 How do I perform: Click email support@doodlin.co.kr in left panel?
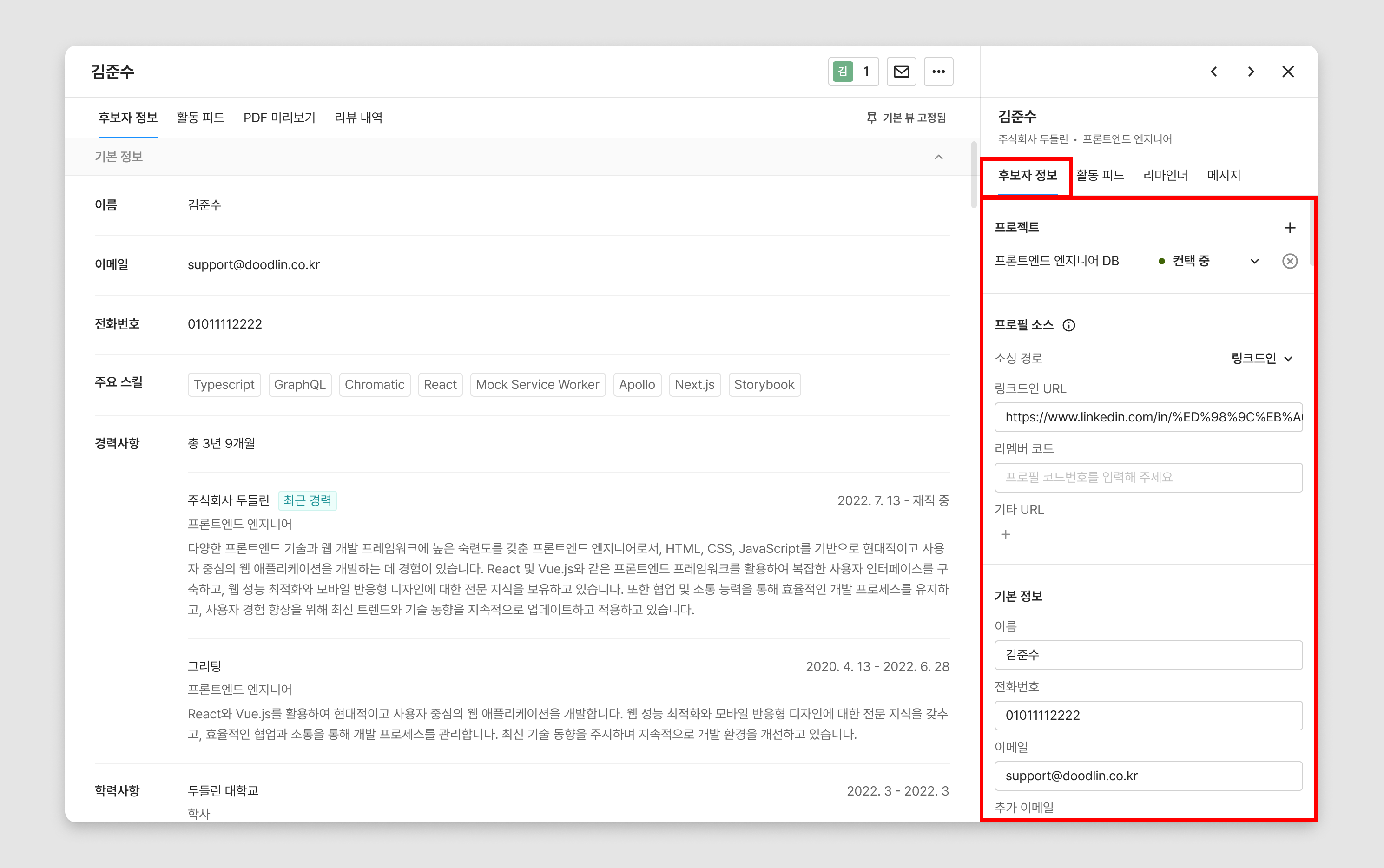coord(254,265)
